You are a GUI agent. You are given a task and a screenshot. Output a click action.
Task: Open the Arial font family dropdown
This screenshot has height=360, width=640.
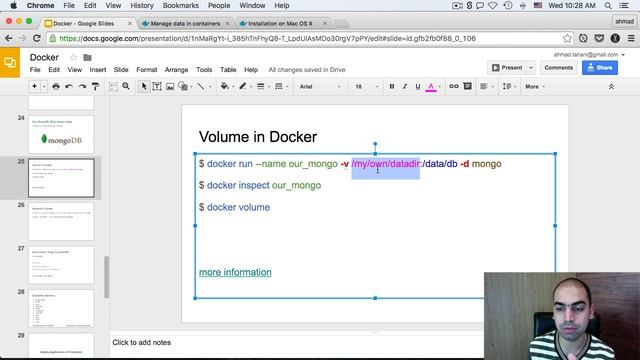coord(320,87)
